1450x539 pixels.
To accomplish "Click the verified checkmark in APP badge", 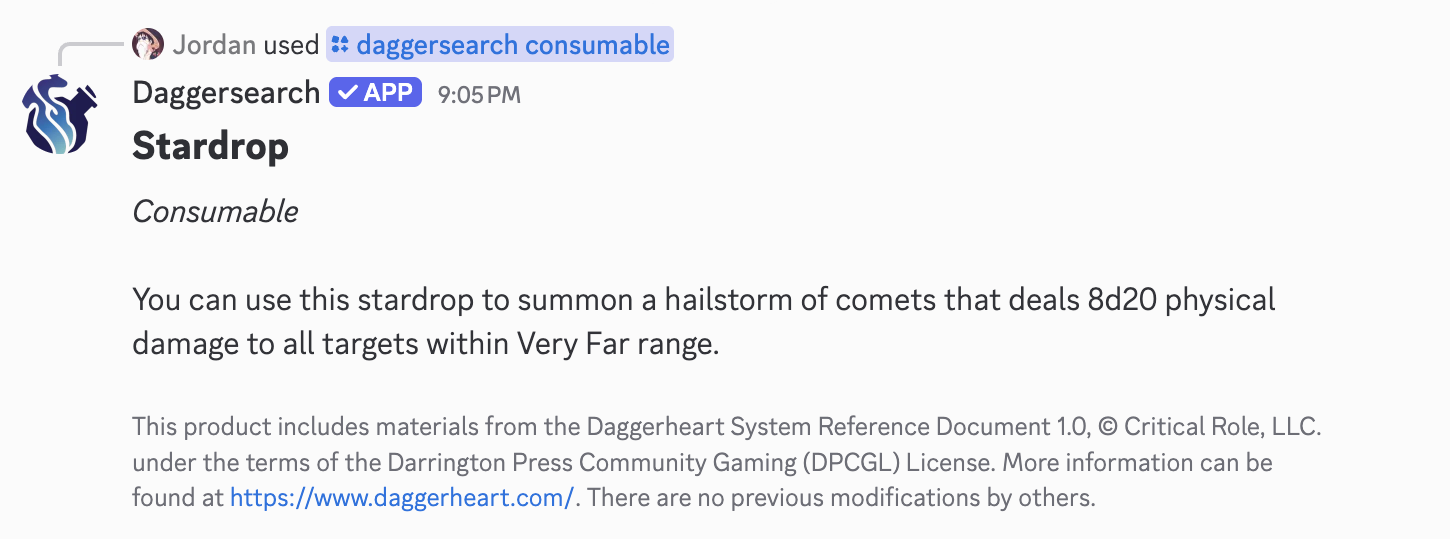I will (347, 93).
